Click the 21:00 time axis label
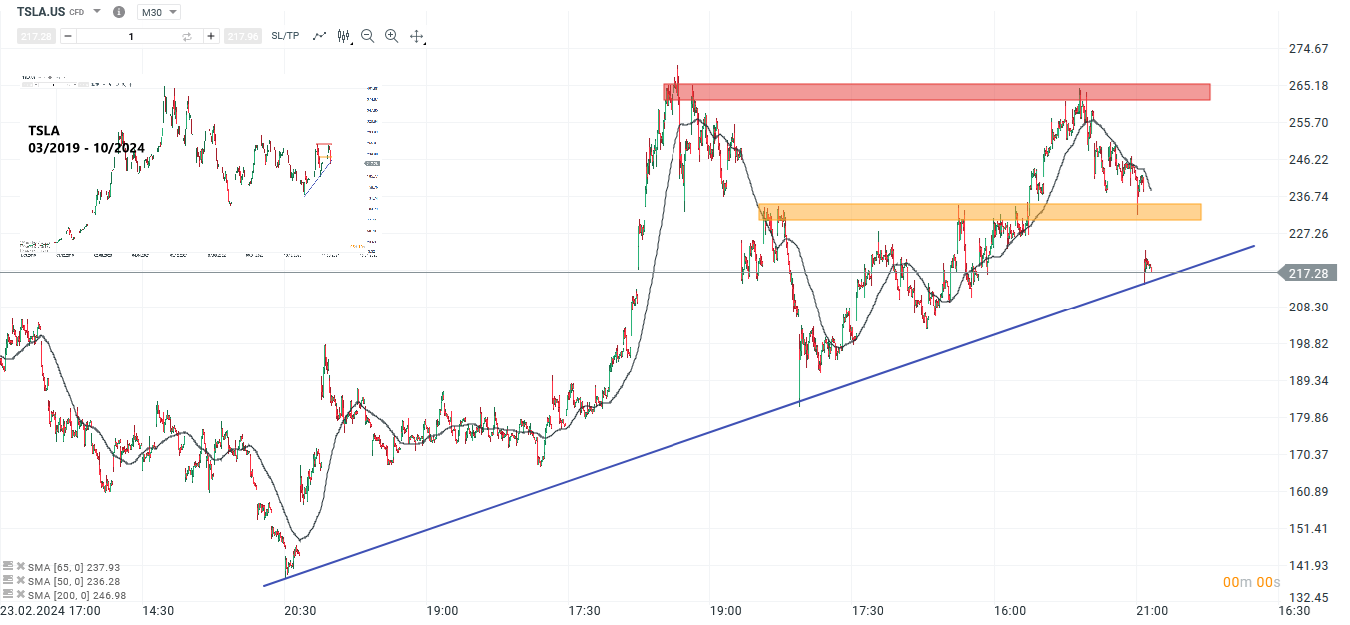The height and width of the screenshot is (625, 1350). click(1152, 610)
